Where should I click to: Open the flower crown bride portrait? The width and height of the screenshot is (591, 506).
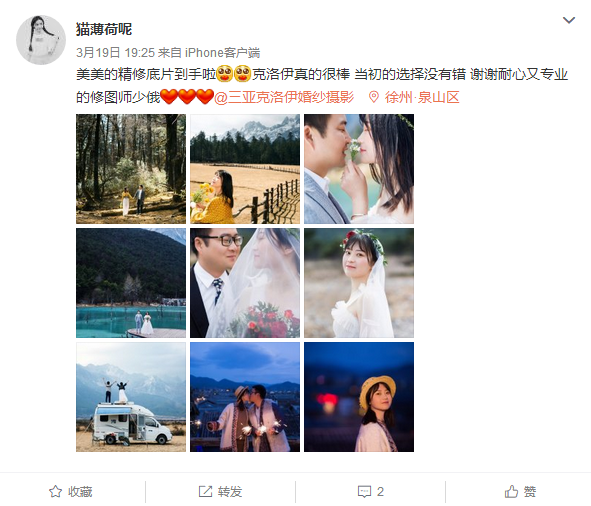359,283
